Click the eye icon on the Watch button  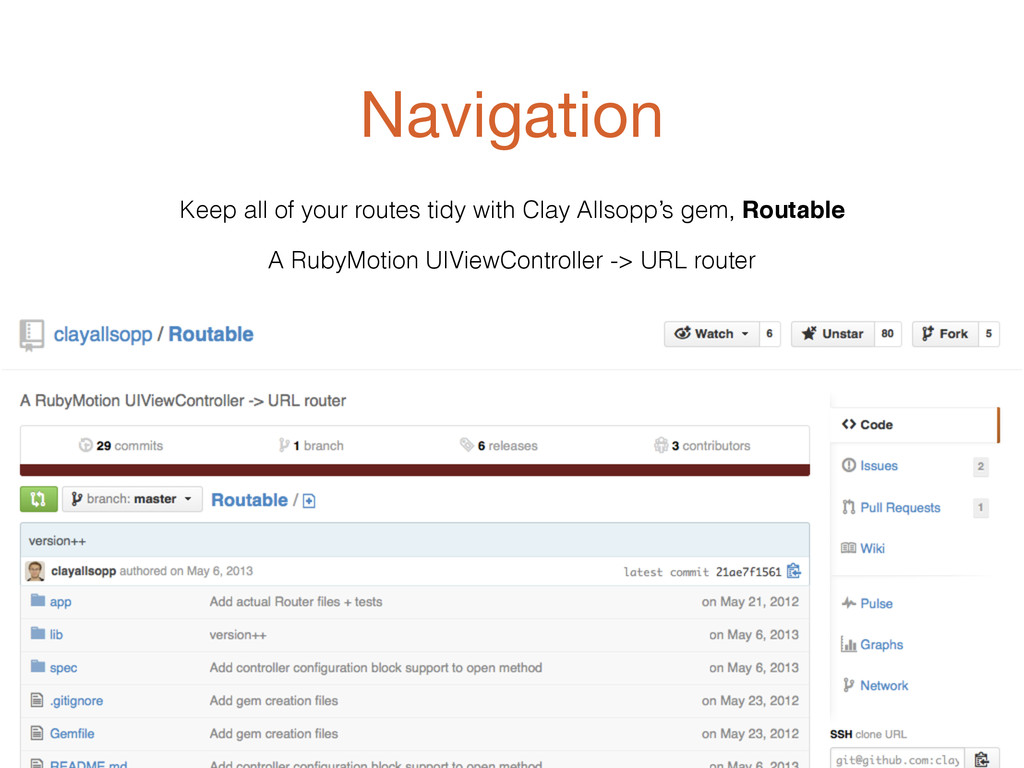[x=682, y=333]
